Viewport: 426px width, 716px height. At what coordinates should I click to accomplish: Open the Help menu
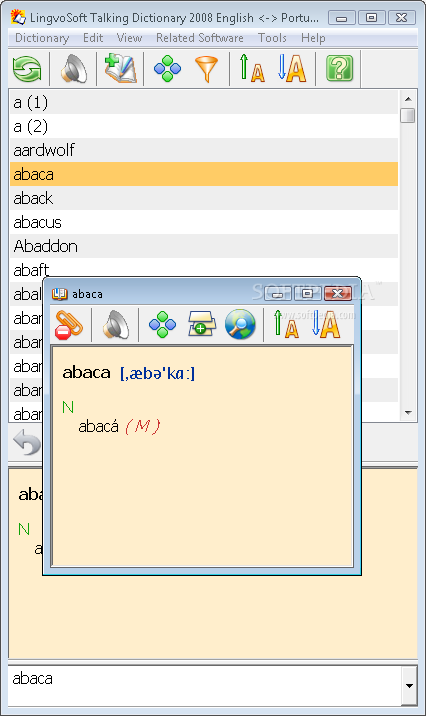click(x=313, y=38)
